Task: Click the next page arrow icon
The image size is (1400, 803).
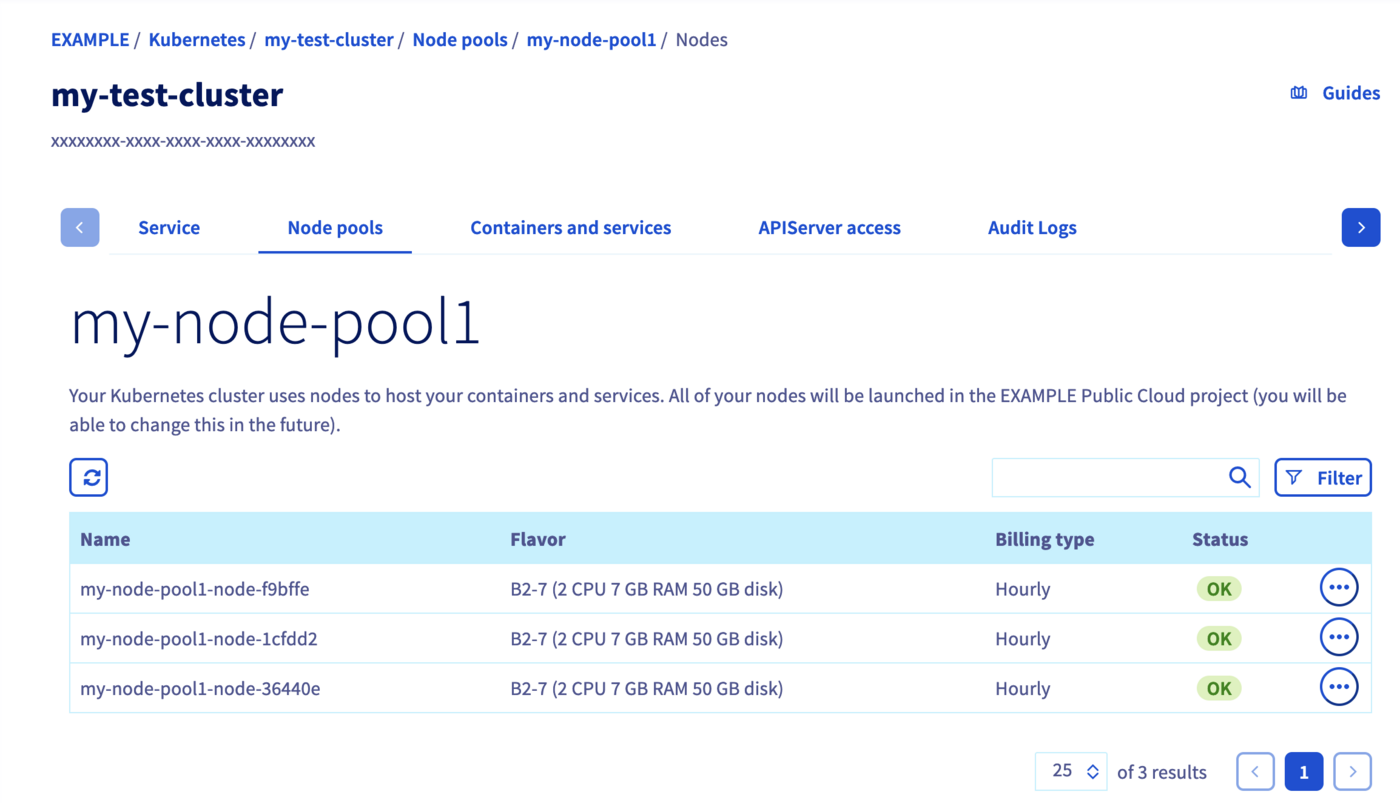Action: click(1352, 770)
